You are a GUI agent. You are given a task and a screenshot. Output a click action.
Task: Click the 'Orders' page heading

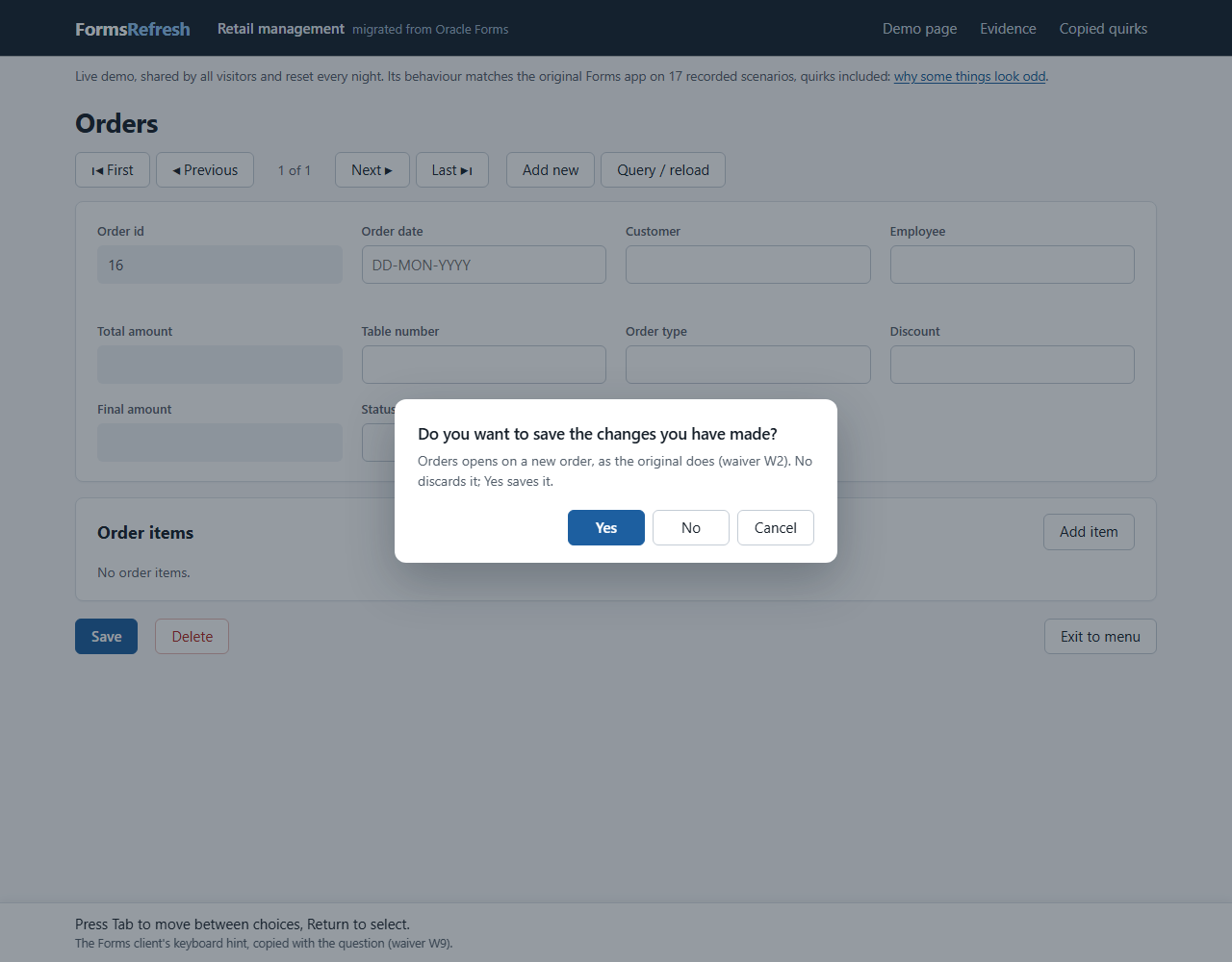[116, 123]
